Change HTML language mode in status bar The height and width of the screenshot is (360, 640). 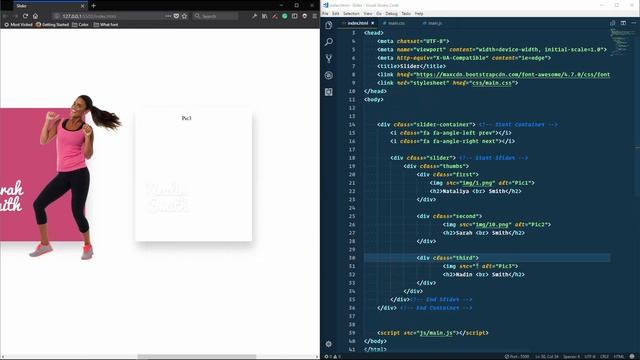(x=619, y=357)
